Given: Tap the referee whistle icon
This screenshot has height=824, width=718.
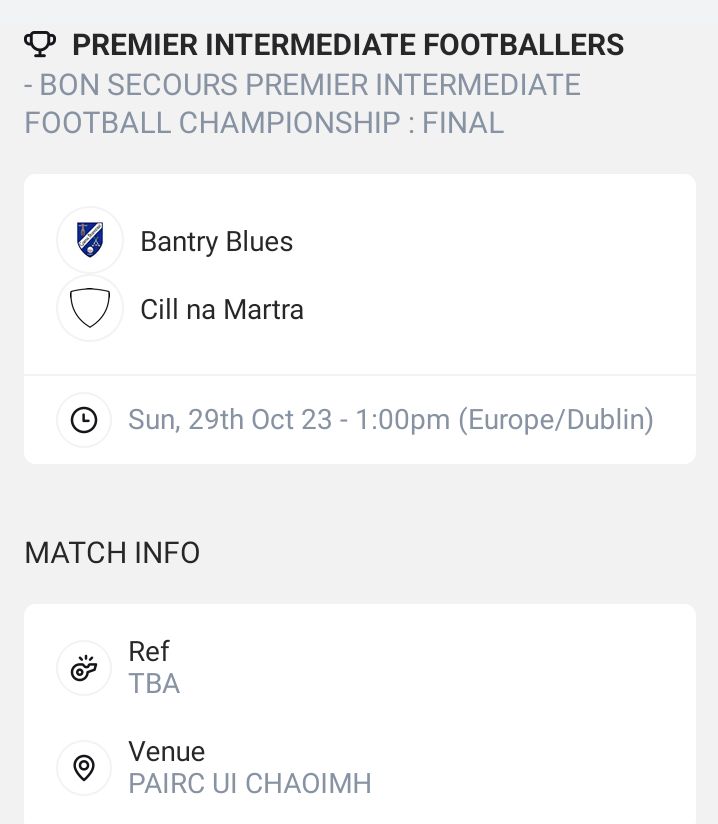Looking at the screenshot, I should point(84,668).
